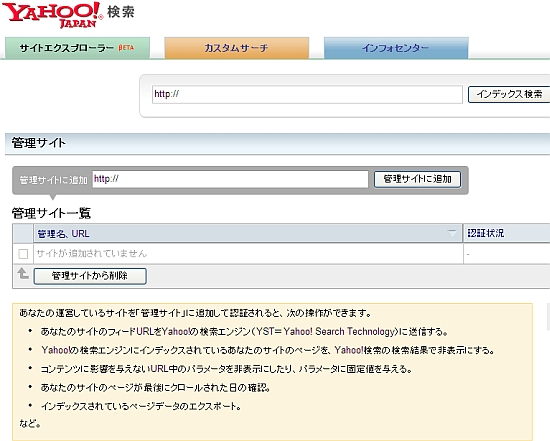Click the bullet about 検索結果で非表示にする
This screenshot has height=441, width=550.
click(x=268, y=350)
